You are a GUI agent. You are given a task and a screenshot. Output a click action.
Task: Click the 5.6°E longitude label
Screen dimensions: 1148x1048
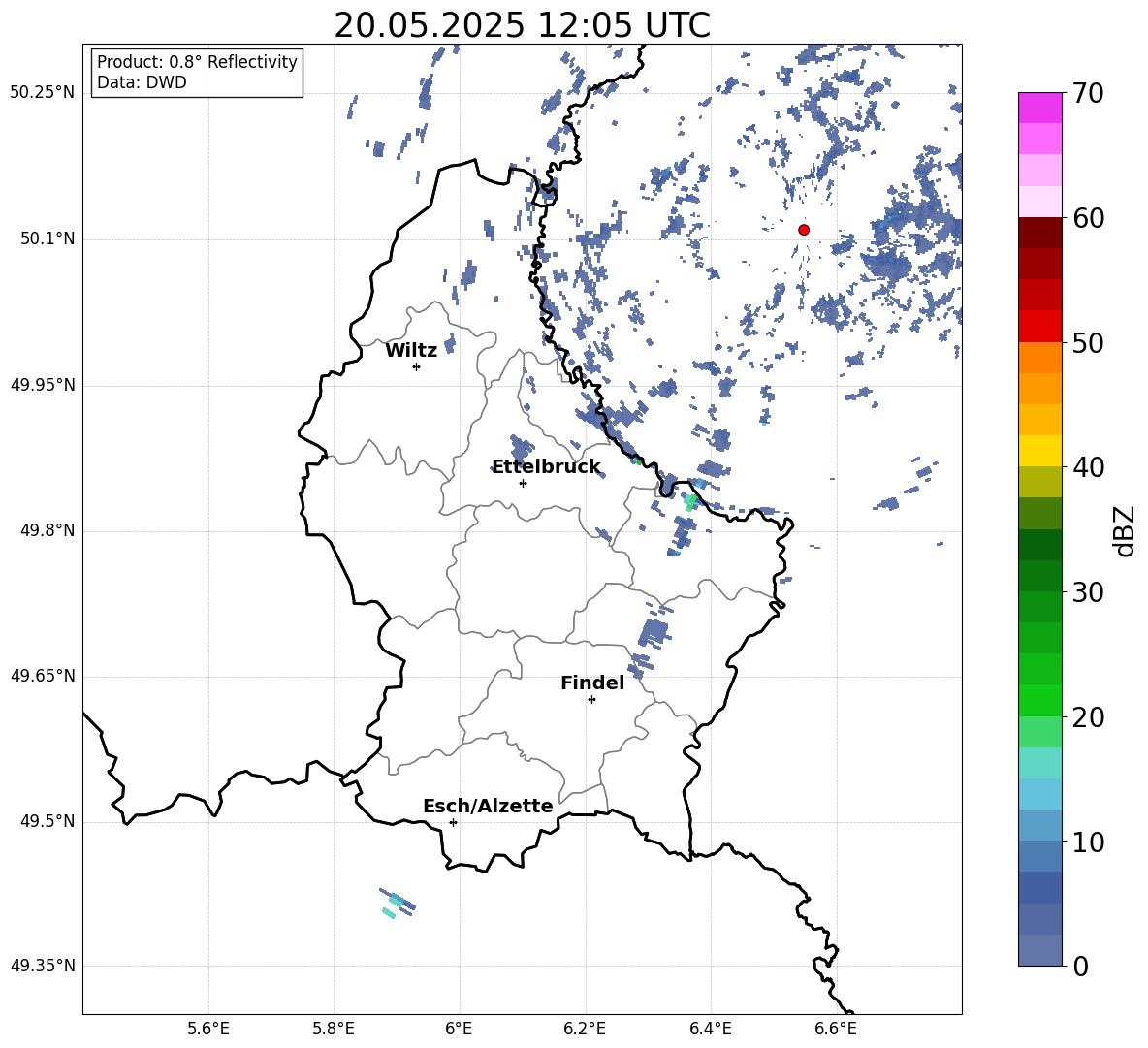[208, 1029]
